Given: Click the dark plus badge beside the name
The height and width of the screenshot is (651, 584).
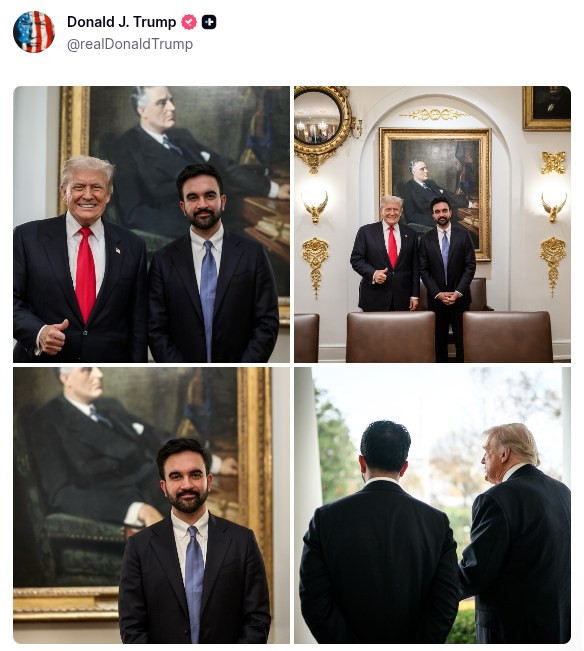Looking at the screenshot, I should 209,22.
